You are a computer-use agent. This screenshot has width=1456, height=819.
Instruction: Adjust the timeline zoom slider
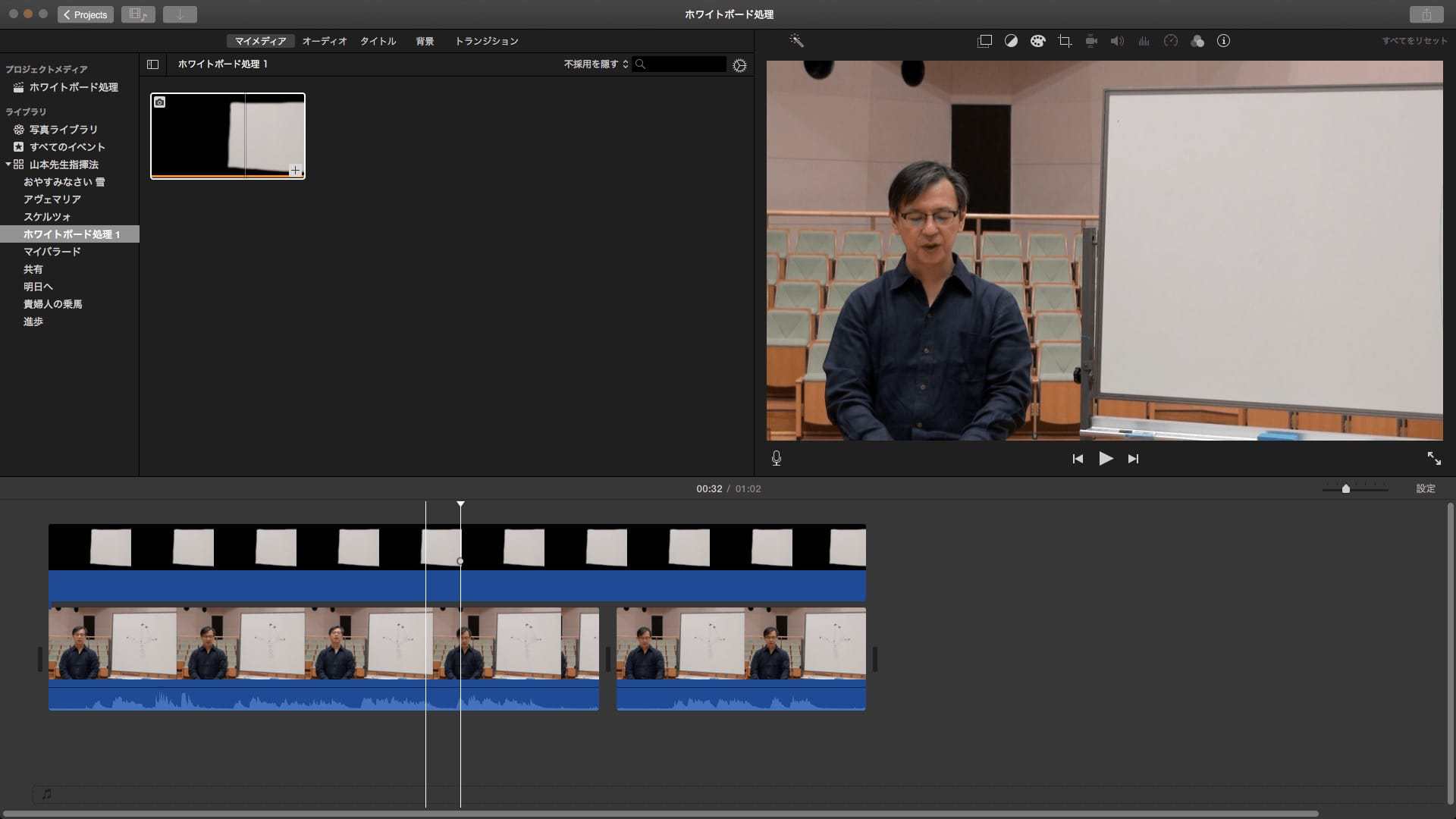pos(1346,489)
